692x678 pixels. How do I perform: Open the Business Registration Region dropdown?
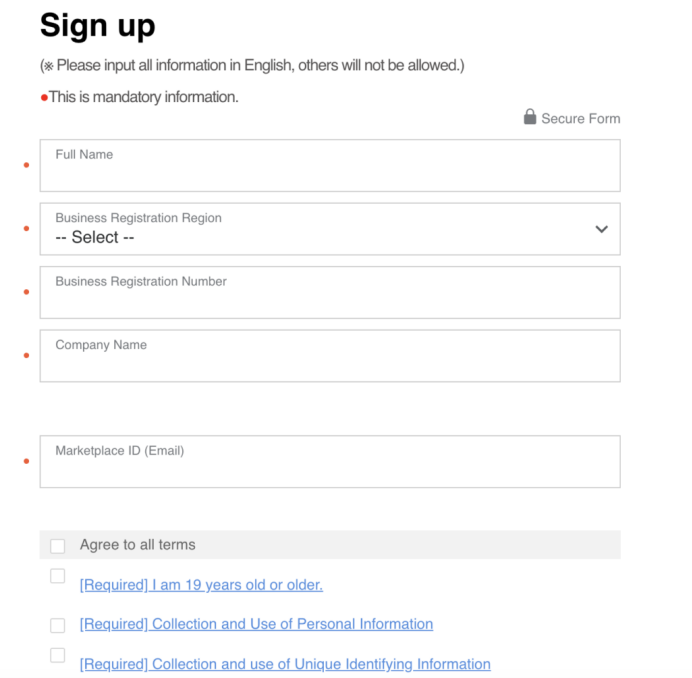point(330,229)
